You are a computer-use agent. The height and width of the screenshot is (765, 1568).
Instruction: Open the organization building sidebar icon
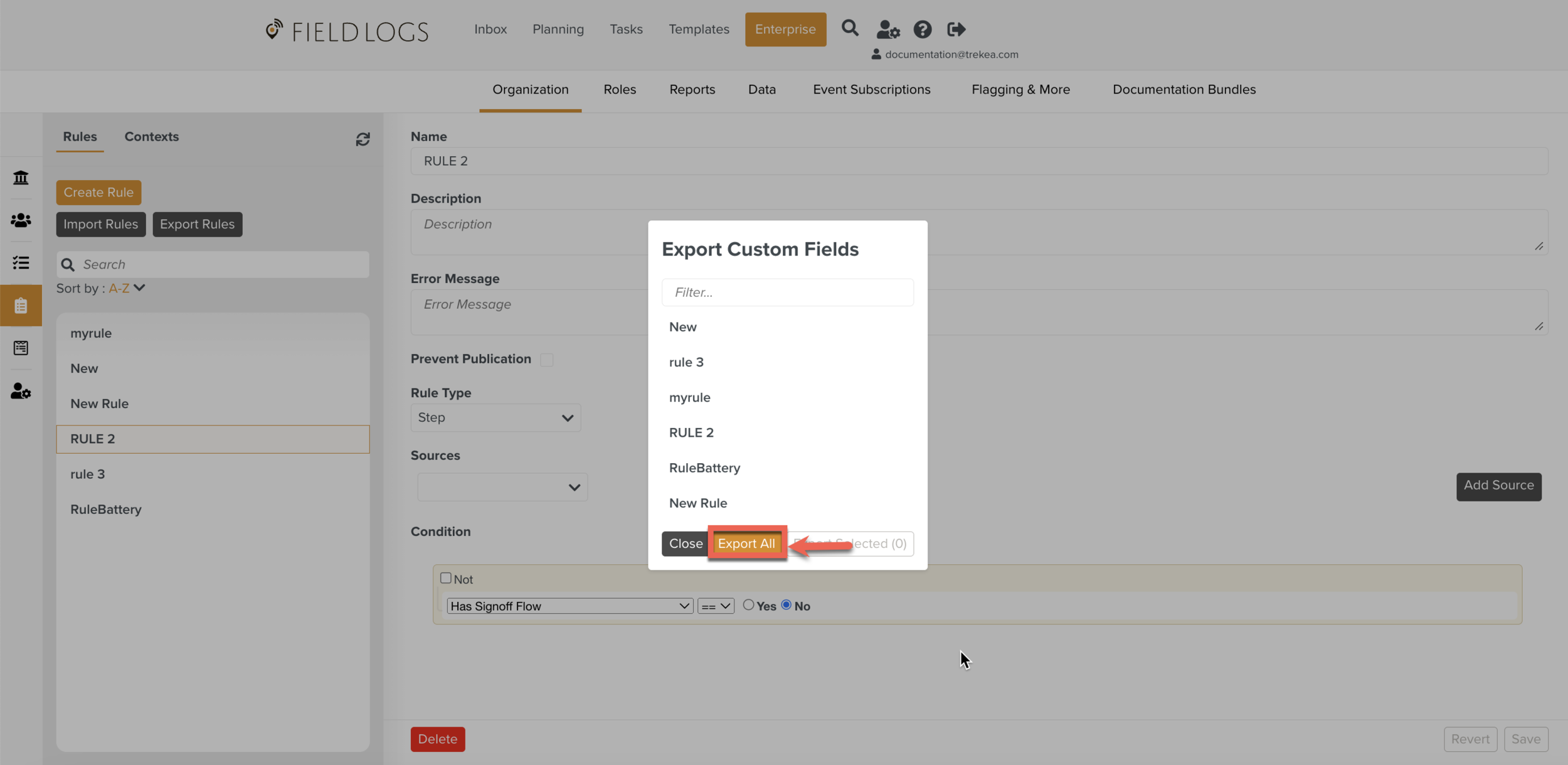point(21,178)
